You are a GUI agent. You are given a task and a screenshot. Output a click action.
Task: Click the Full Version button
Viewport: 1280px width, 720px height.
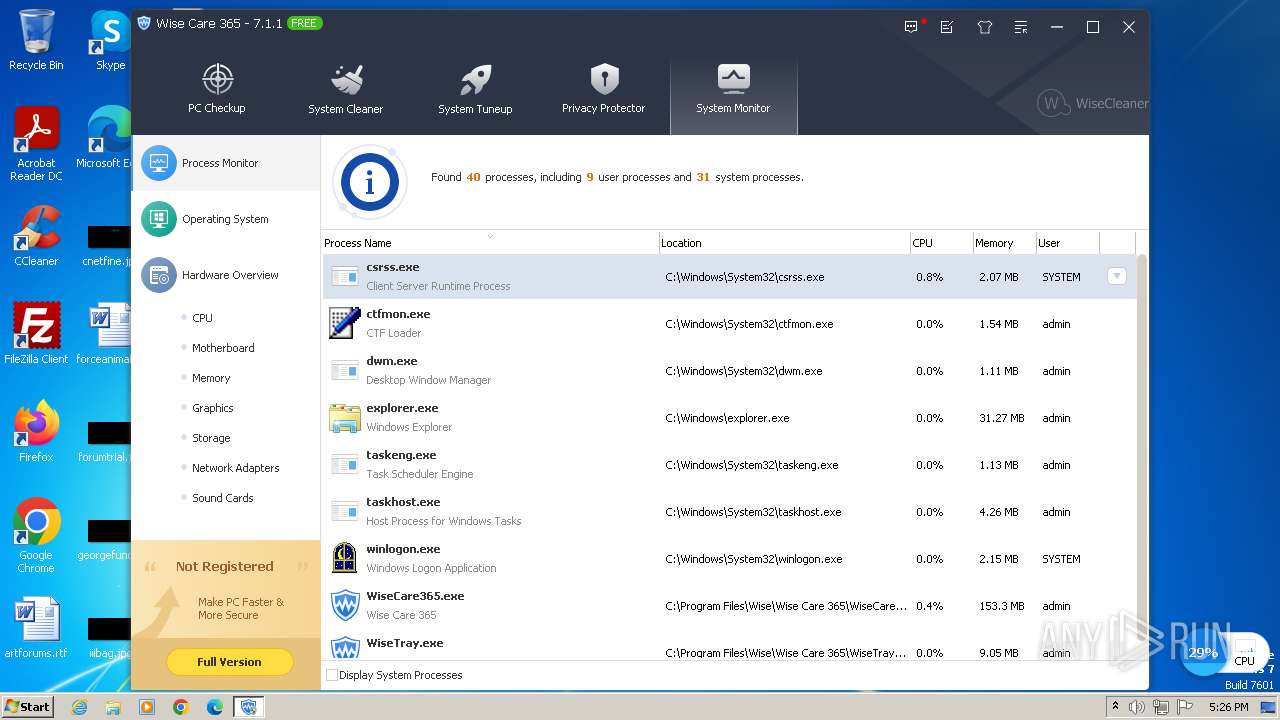click(x=229, y=662)
